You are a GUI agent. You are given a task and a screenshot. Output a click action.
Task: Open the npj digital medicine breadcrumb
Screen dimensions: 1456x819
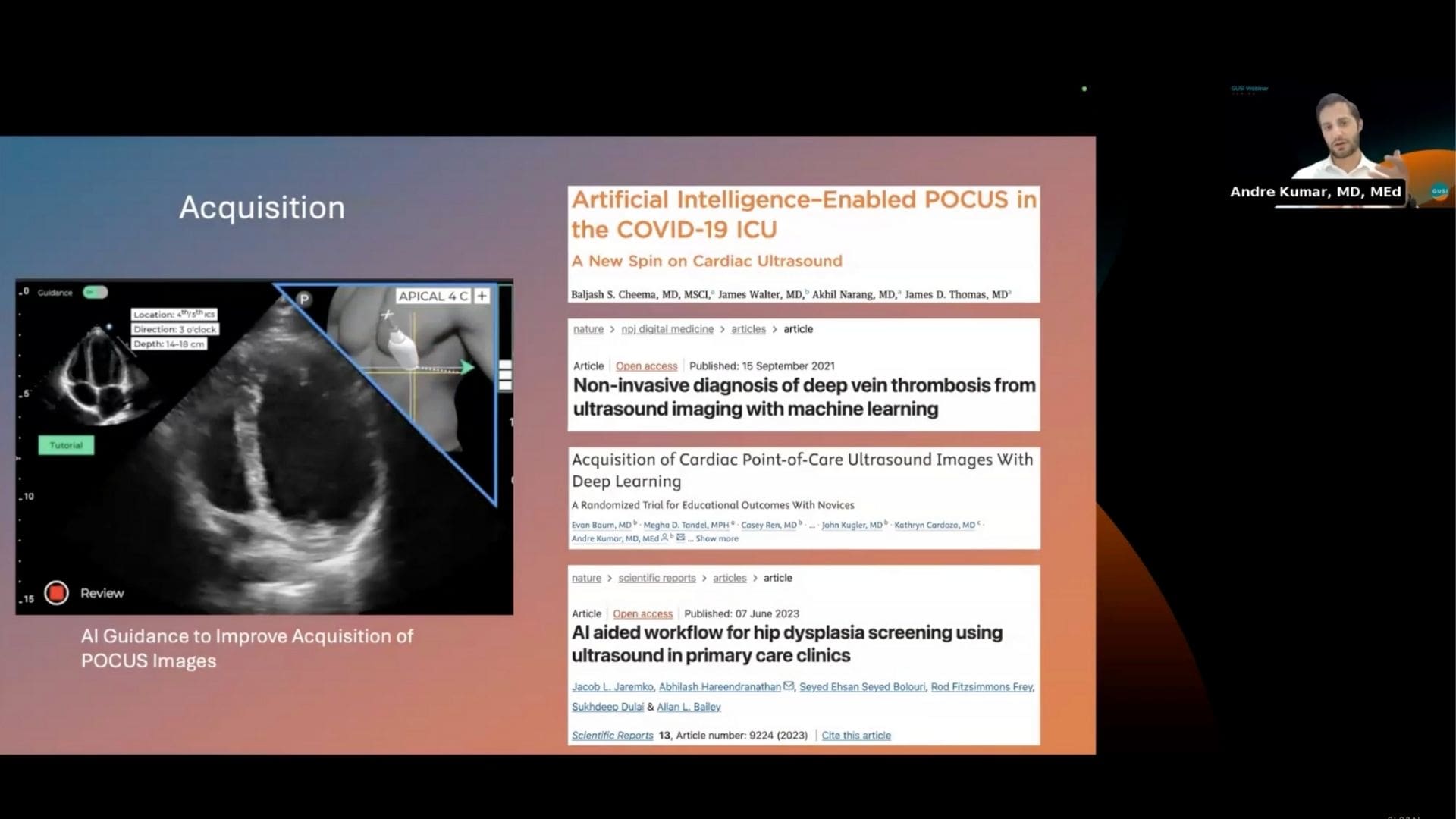667,329
